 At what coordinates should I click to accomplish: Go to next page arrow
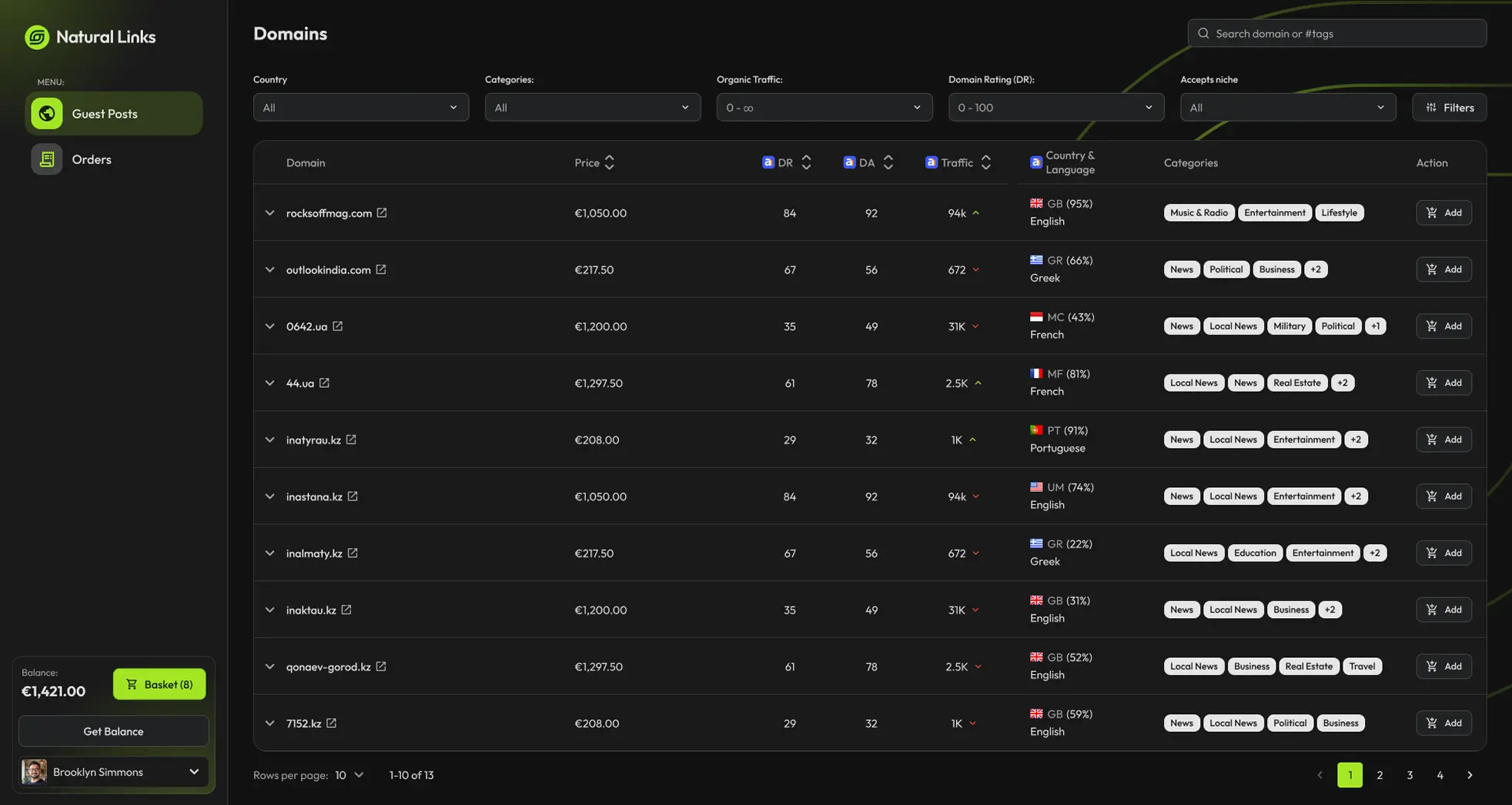point(1470,775)
